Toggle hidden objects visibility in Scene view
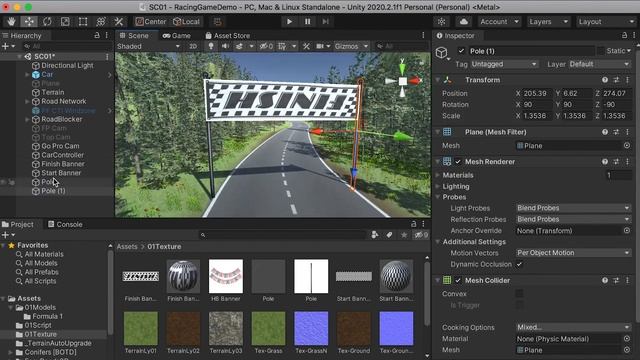 click(266, 47)
